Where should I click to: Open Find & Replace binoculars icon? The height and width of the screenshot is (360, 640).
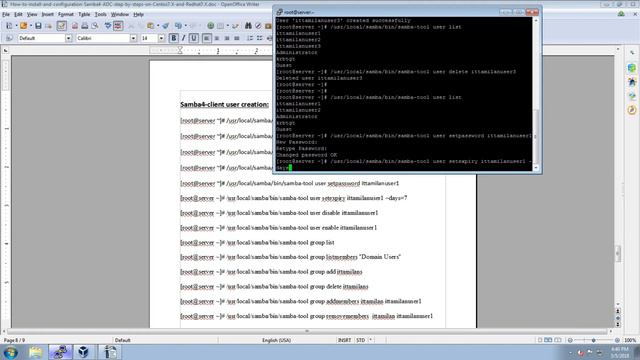[x=248, y=26]
